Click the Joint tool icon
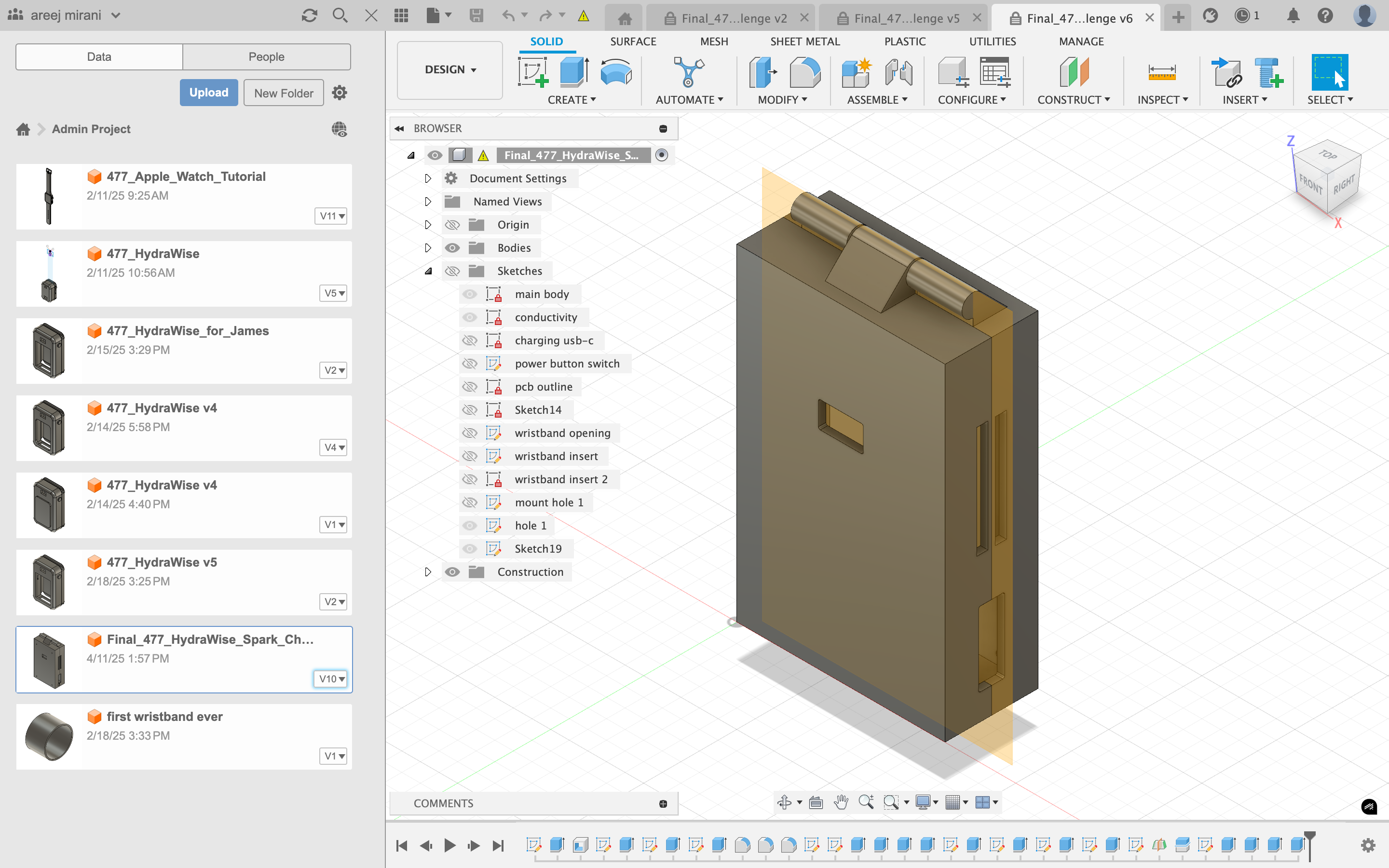1389x868 pixels. click(x=898, y=73)
